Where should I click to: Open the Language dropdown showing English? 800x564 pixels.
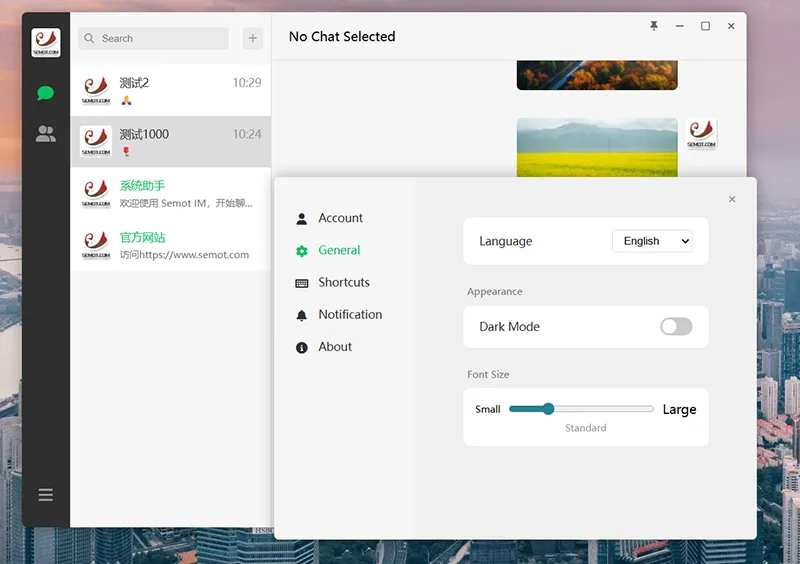point(652,241)
